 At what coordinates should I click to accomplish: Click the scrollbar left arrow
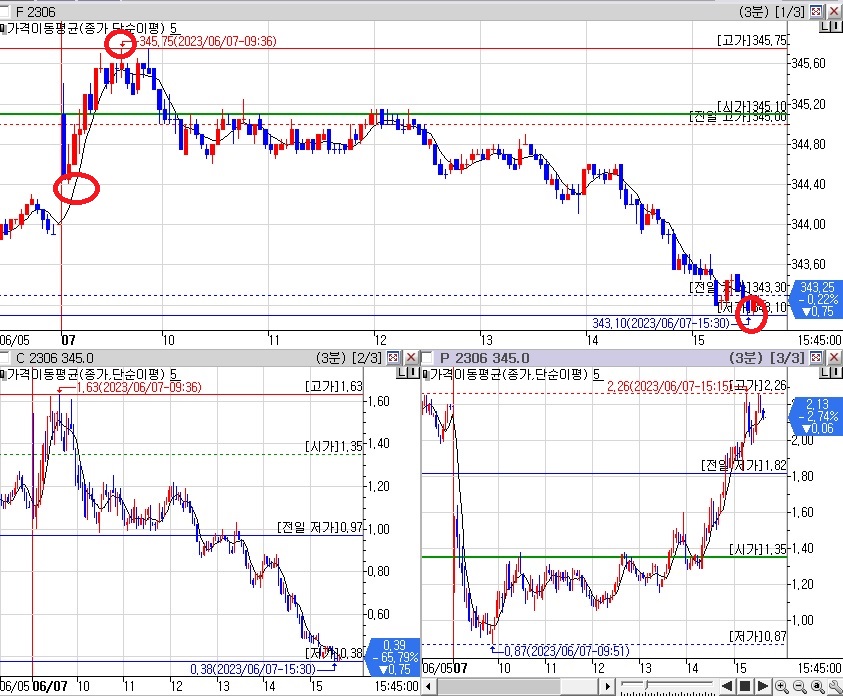click(x=428, y=686)
